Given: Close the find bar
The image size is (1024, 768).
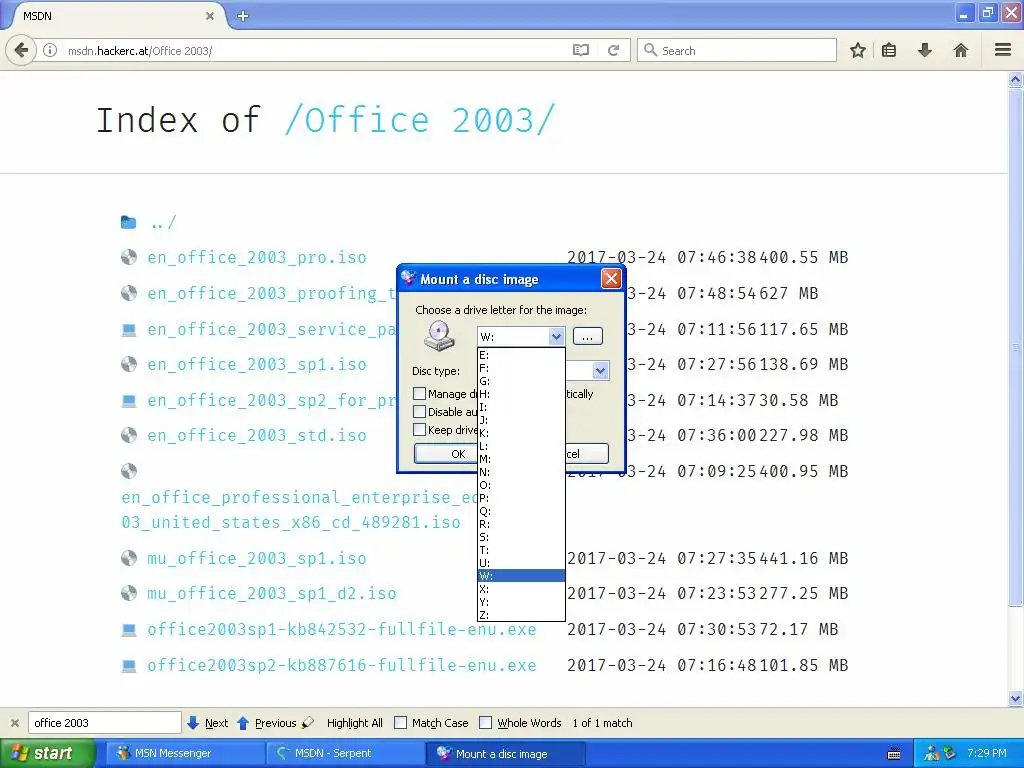Looking at the screenshot, I should 15,723.
